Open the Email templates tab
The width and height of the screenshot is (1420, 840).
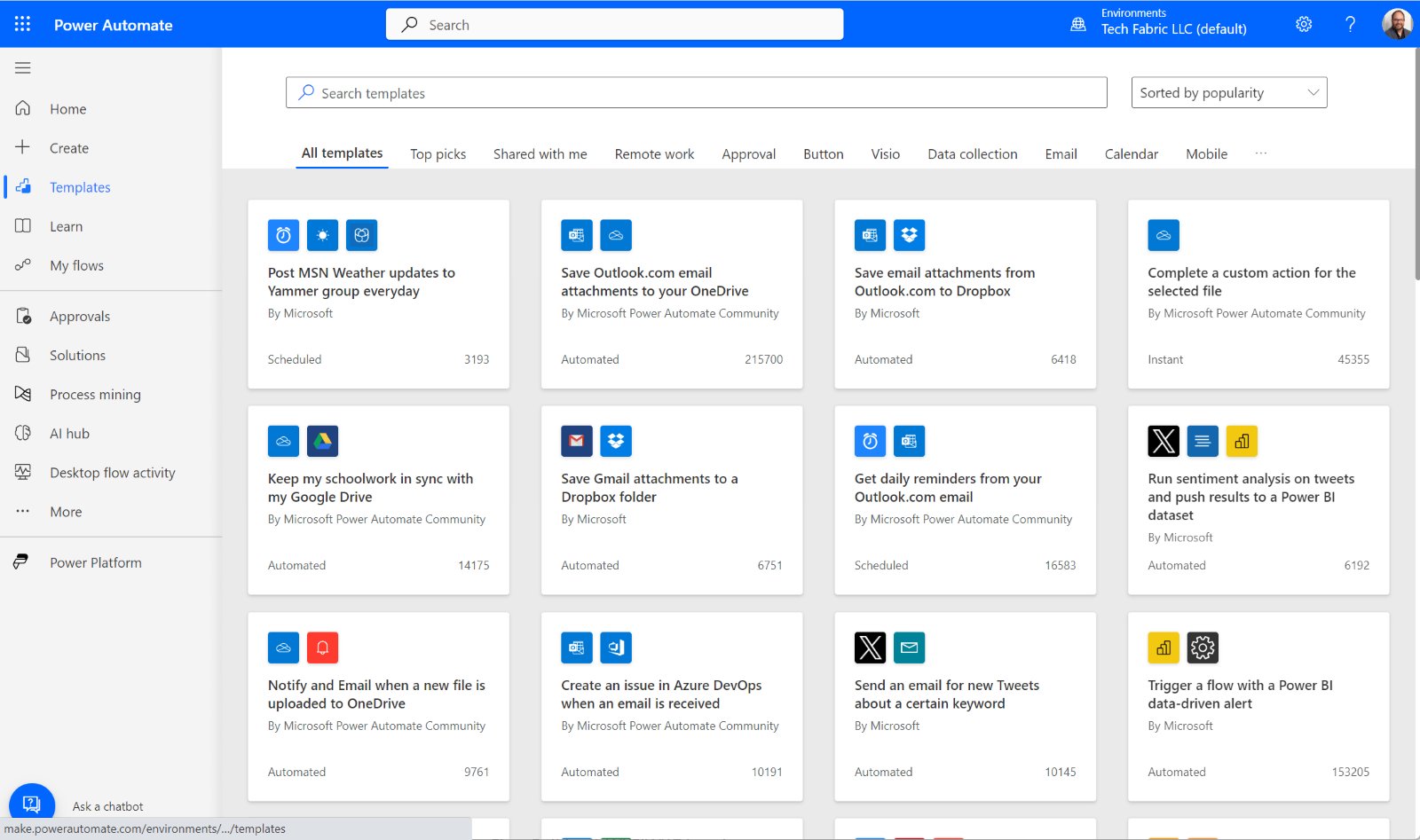click(1061, 154)
